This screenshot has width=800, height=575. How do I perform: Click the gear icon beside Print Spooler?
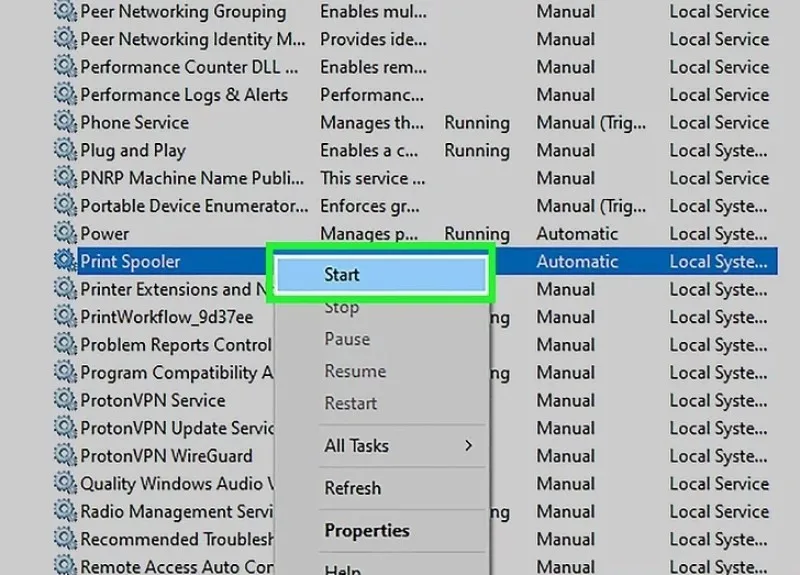(65, 261)
